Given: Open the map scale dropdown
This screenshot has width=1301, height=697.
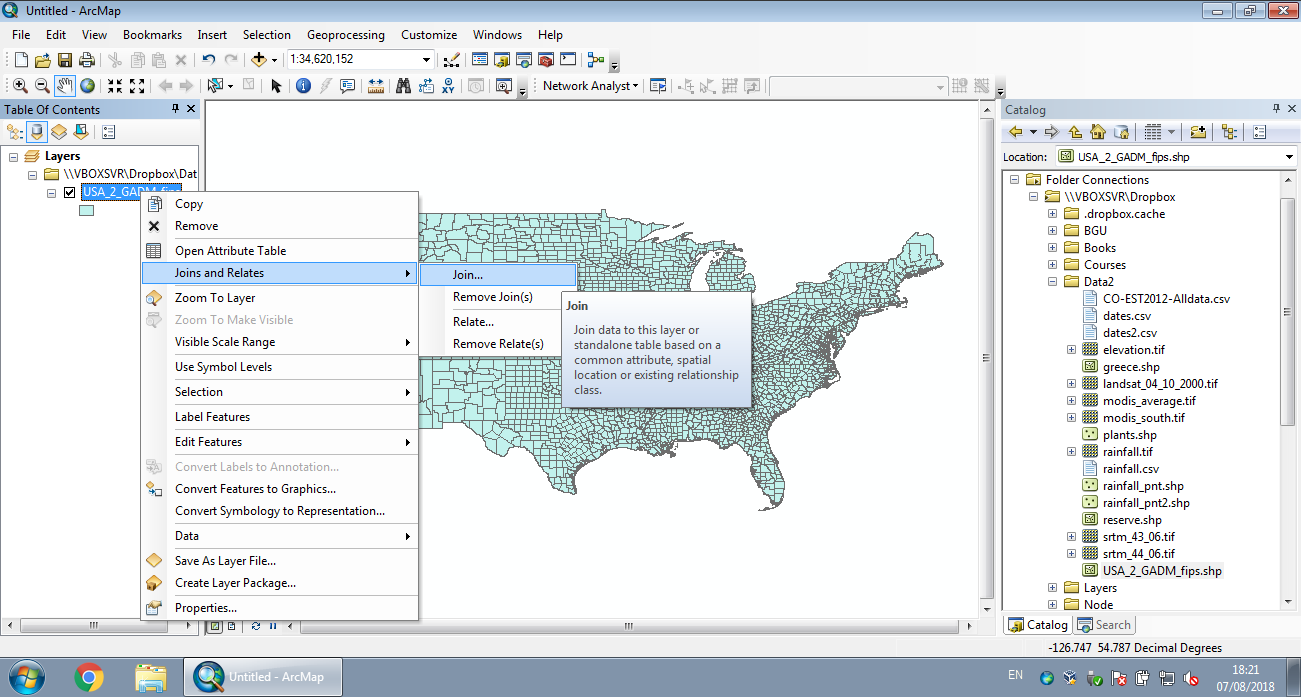Looking at the screenshot, I should [x=426, y=59].
